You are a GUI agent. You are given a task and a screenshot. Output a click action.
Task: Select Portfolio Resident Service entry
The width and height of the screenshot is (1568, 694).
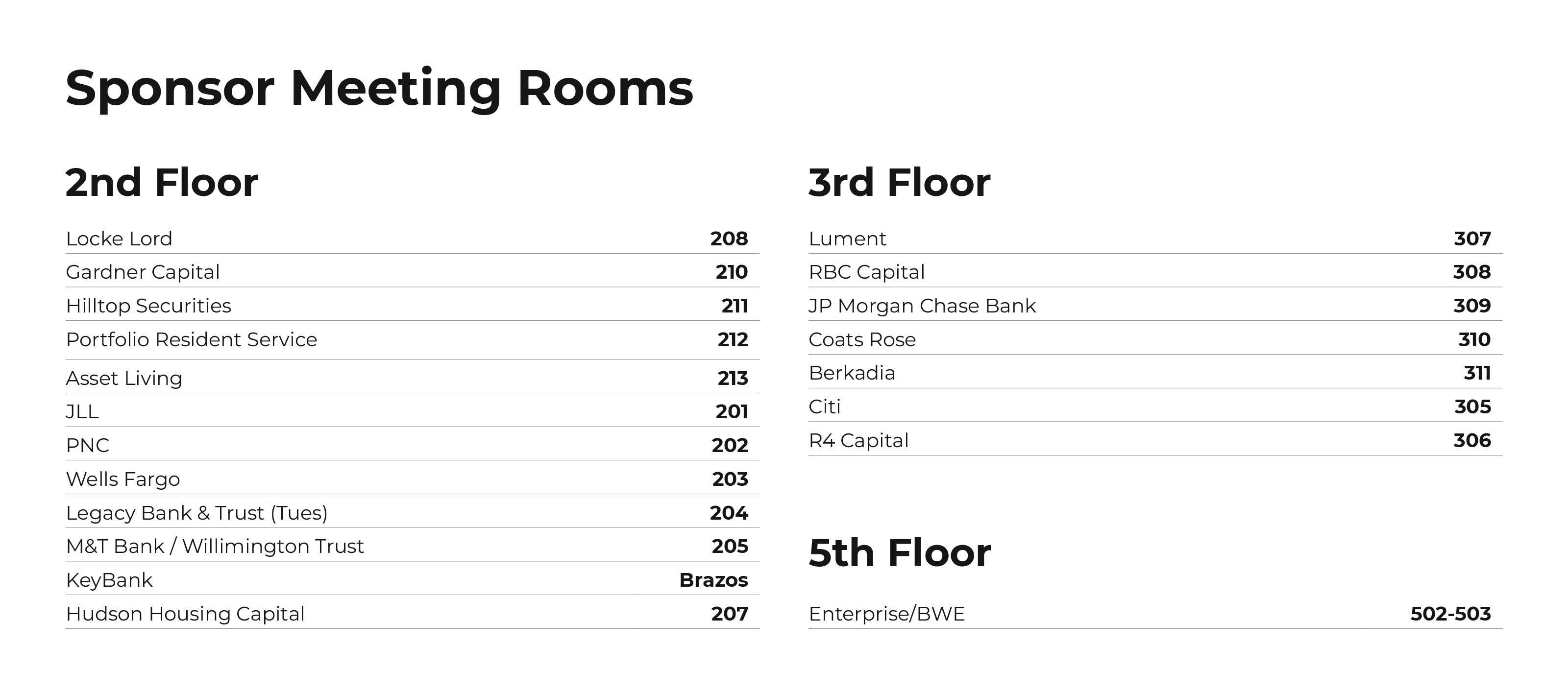tap(192, 339)
